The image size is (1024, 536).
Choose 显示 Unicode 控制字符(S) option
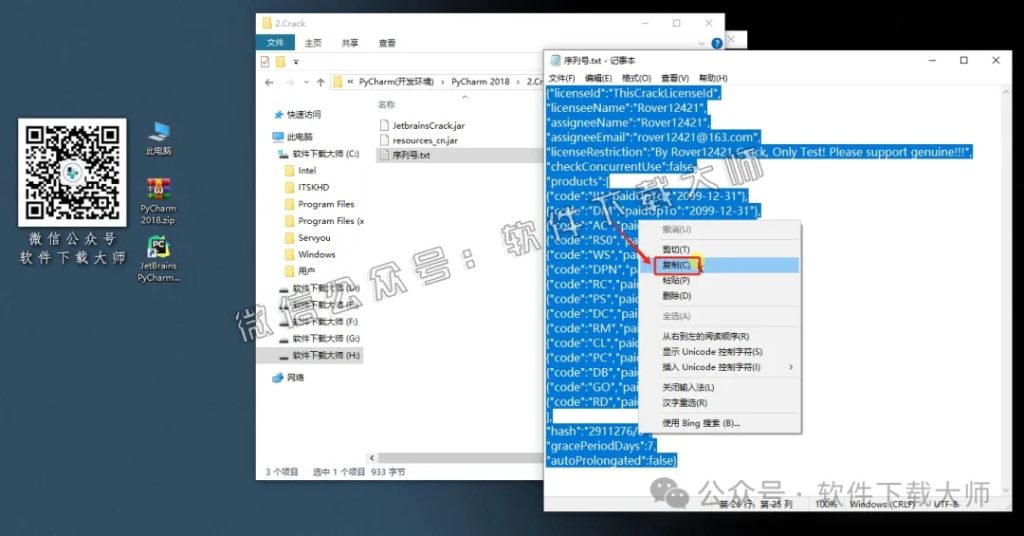click(718, 352)
